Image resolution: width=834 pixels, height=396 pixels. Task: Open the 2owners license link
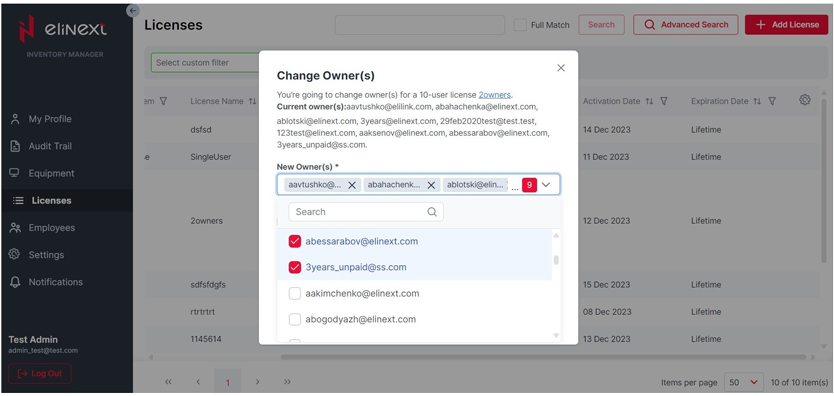[x=495, y=95]
